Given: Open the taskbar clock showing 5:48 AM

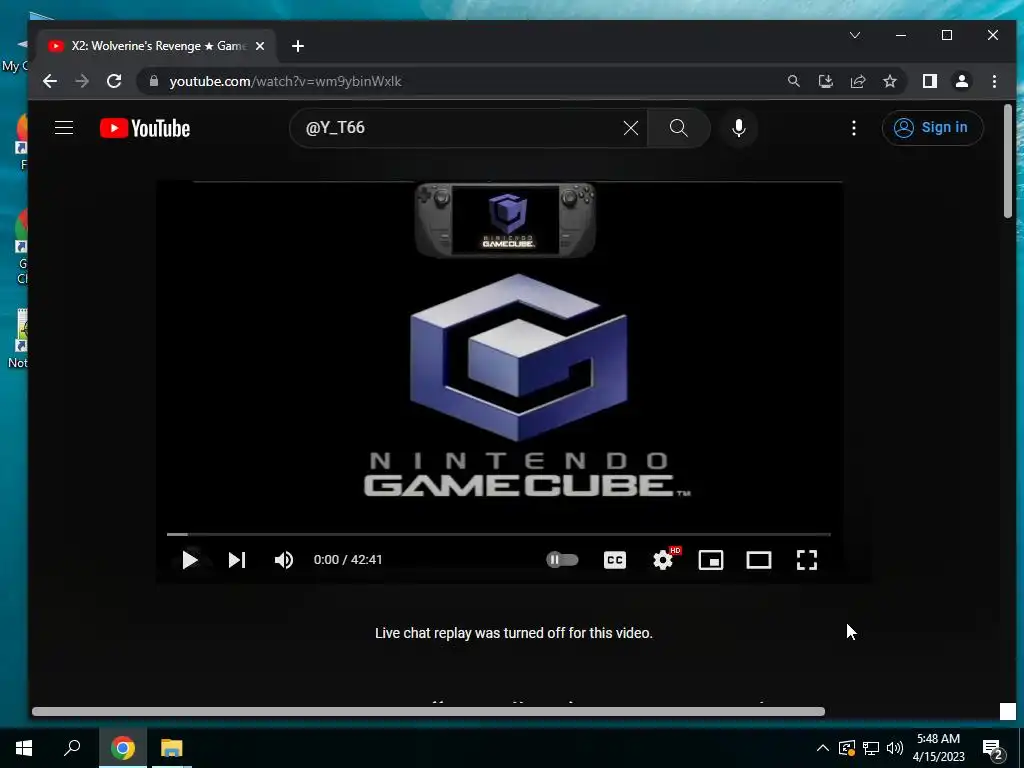Looking at the screenshot, I should pos(938,748).
